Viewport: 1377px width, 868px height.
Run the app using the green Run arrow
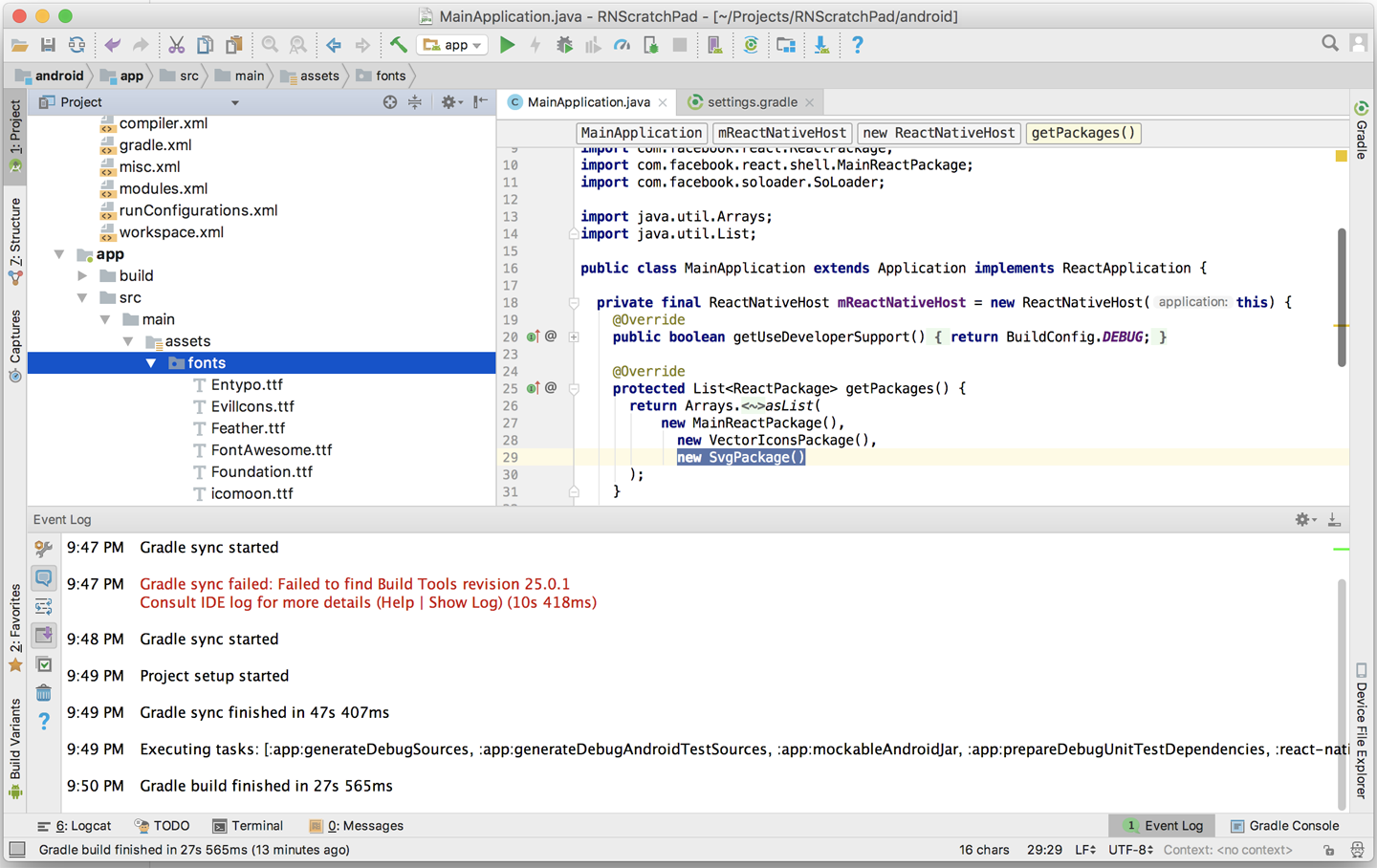tap(507, 44)
